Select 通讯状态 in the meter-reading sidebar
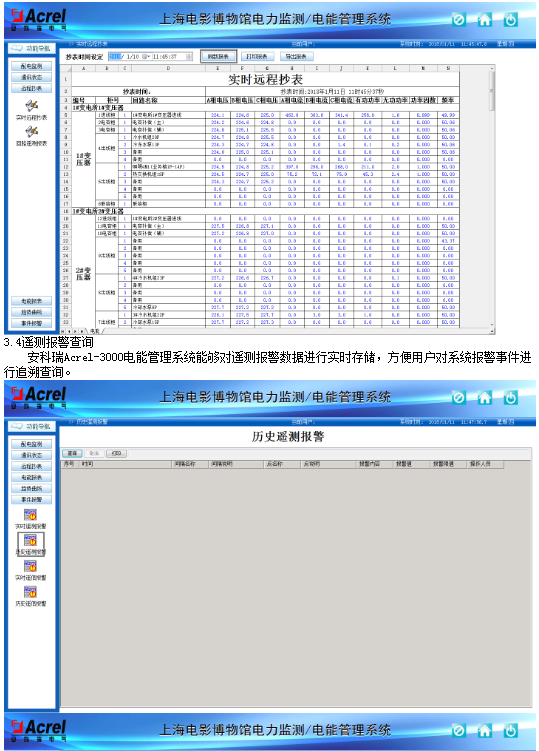 click(32, 77)
